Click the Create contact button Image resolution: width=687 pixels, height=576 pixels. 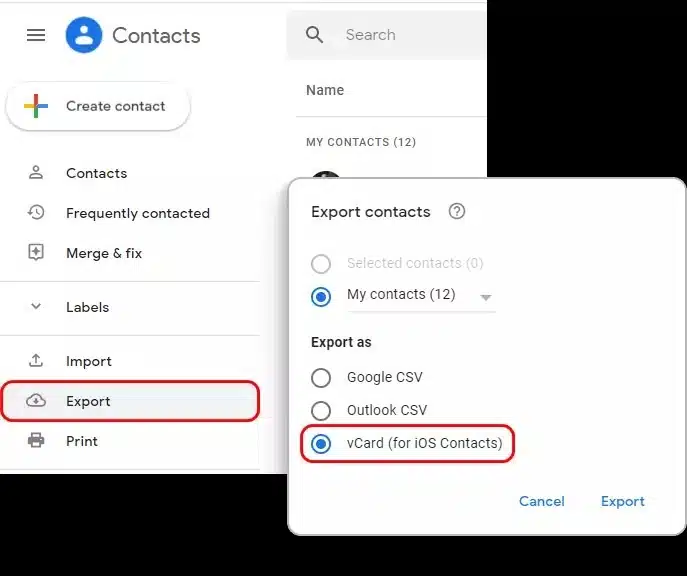[98, 107]
